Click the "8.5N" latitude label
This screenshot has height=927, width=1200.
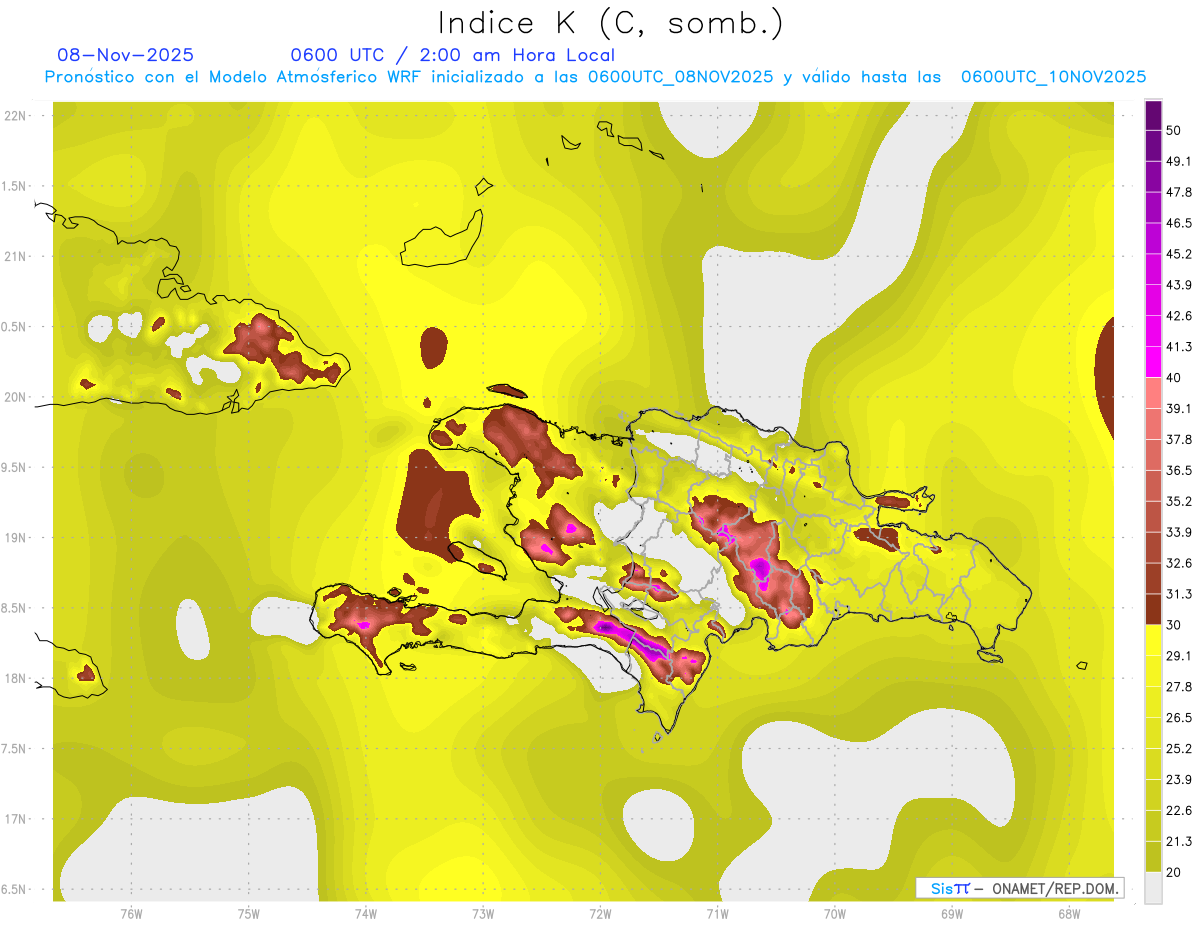[x=15, y=608]
